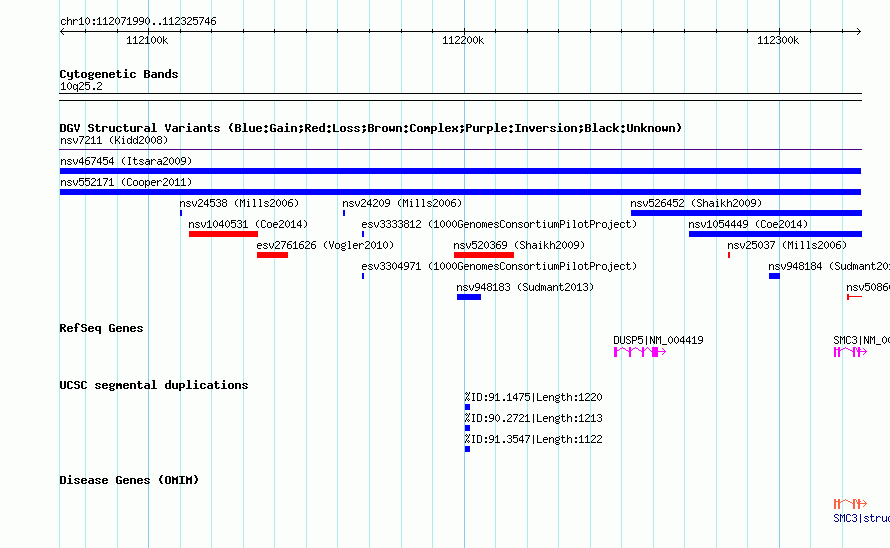Click the nsv520369 (Shaikh2009) red loss bar
The width and height of the screenshot is (890, 548).
(x=484, y=255)
